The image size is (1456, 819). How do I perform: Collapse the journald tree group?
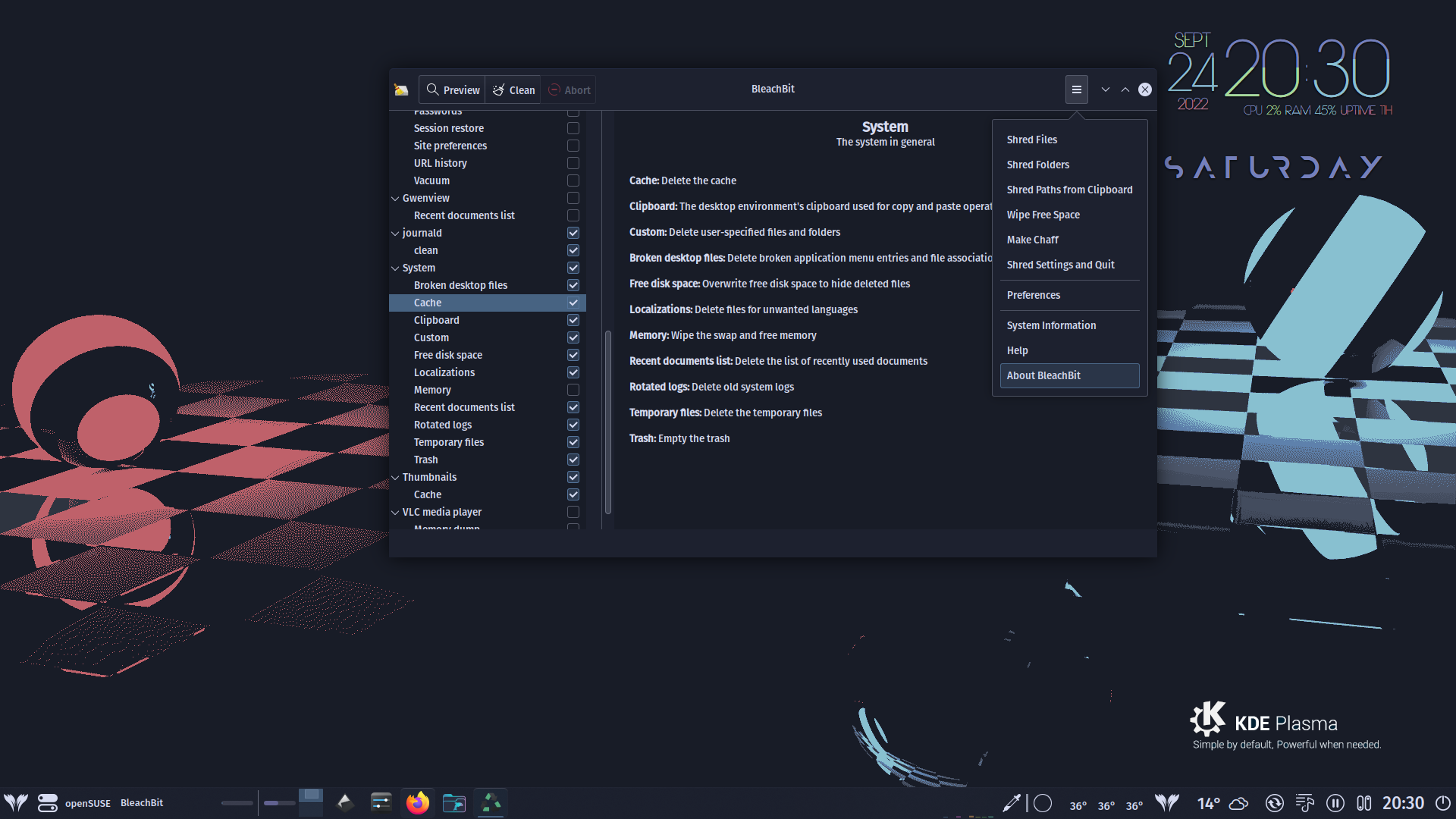click(x=395, y=234)
